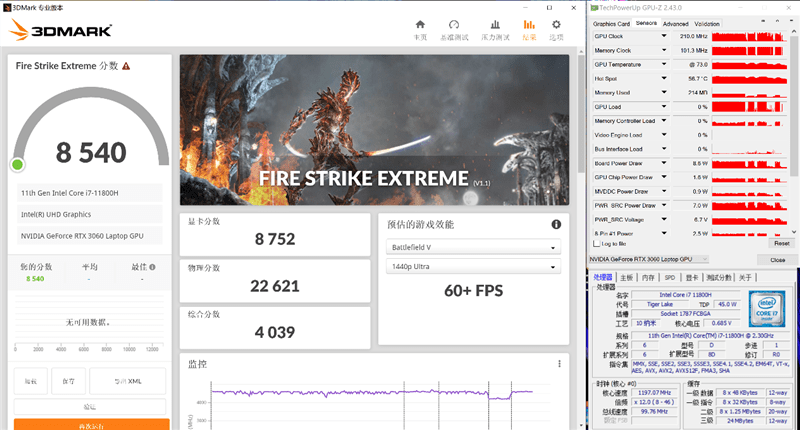Switch to Advanced tab in GPU-Z
Viewport: 800px width, 430px height.
(676, 23)
